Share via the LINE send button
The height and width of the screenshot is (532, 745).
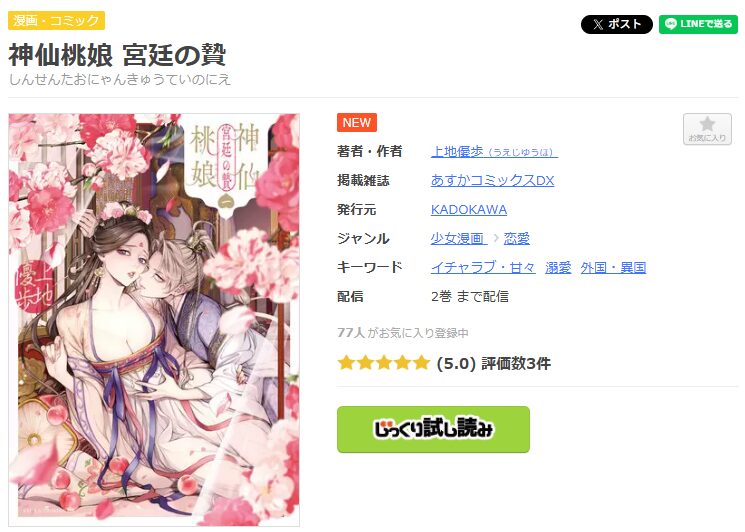pyautogui.click(x=698, y=24)
